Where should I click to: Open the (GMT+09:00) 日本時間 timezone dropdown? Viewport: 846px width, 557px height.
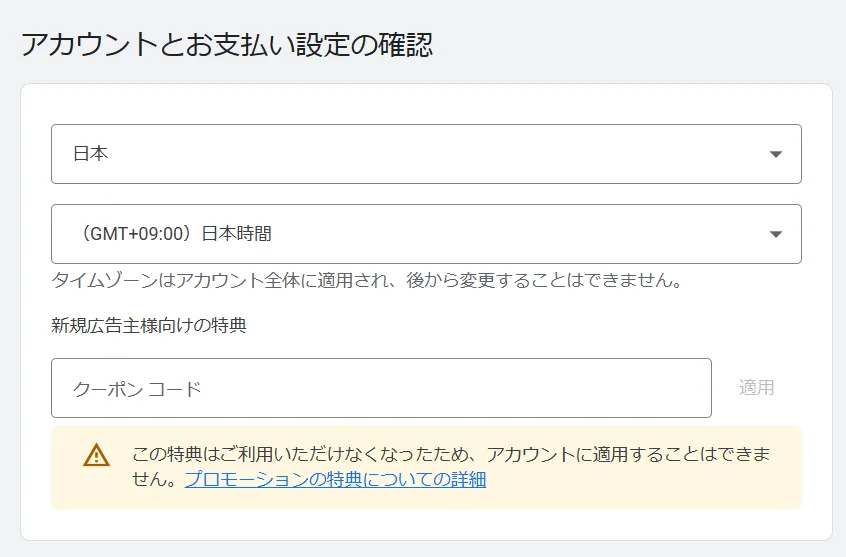[x=426, y=234]
